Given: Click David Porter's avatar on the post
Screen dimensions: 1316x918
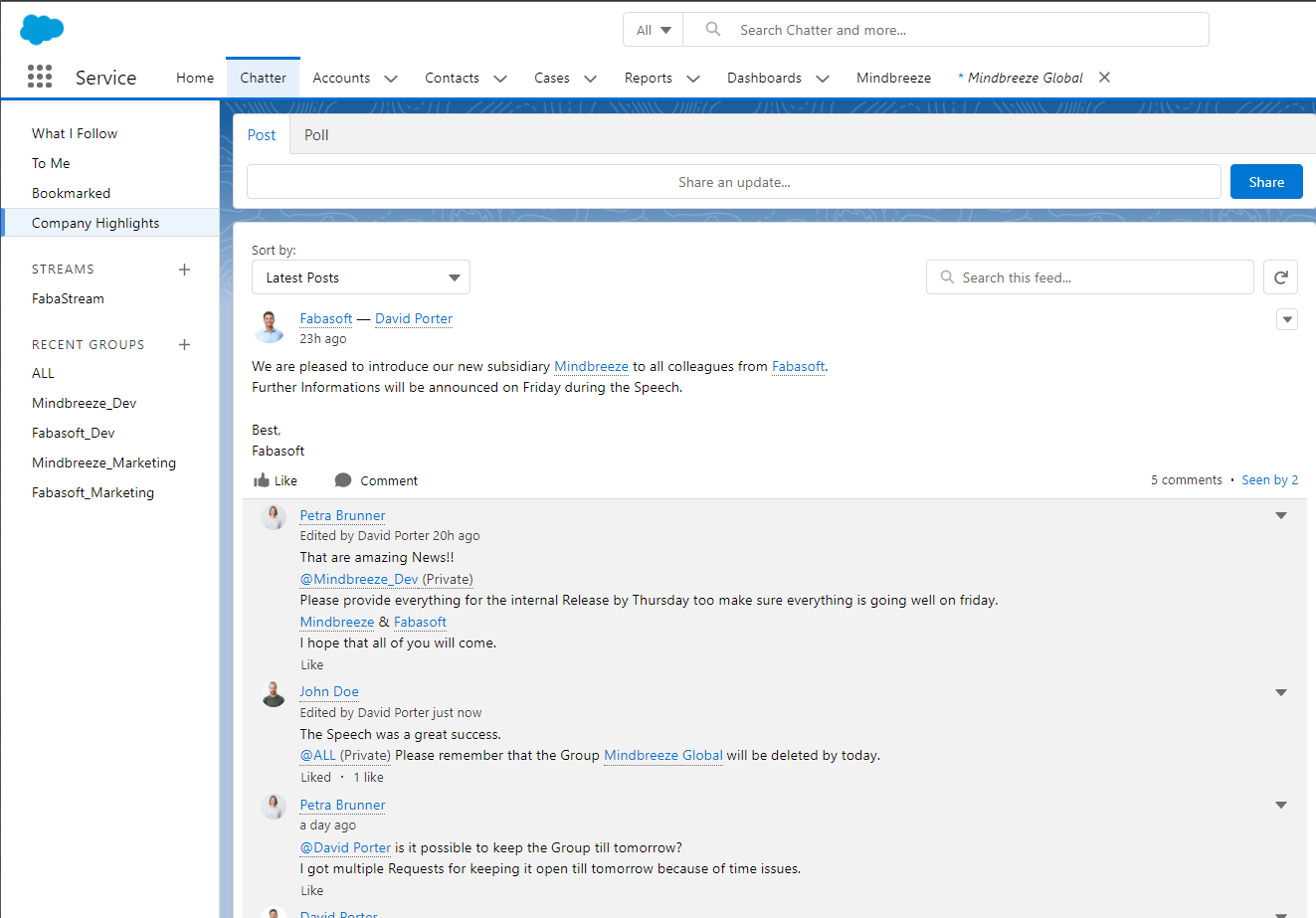Looking at the screenshot, I should [x=270, y=326].
